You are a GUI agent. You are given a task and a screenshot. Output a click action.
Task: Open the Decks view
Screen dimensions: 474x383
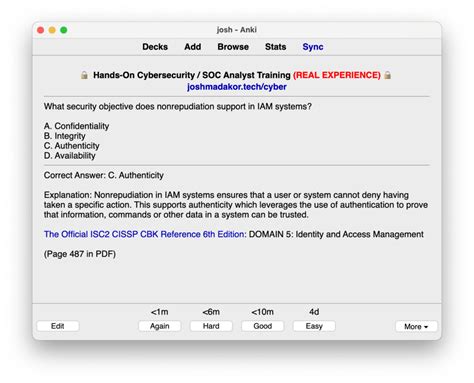click(x=155, y=47)
